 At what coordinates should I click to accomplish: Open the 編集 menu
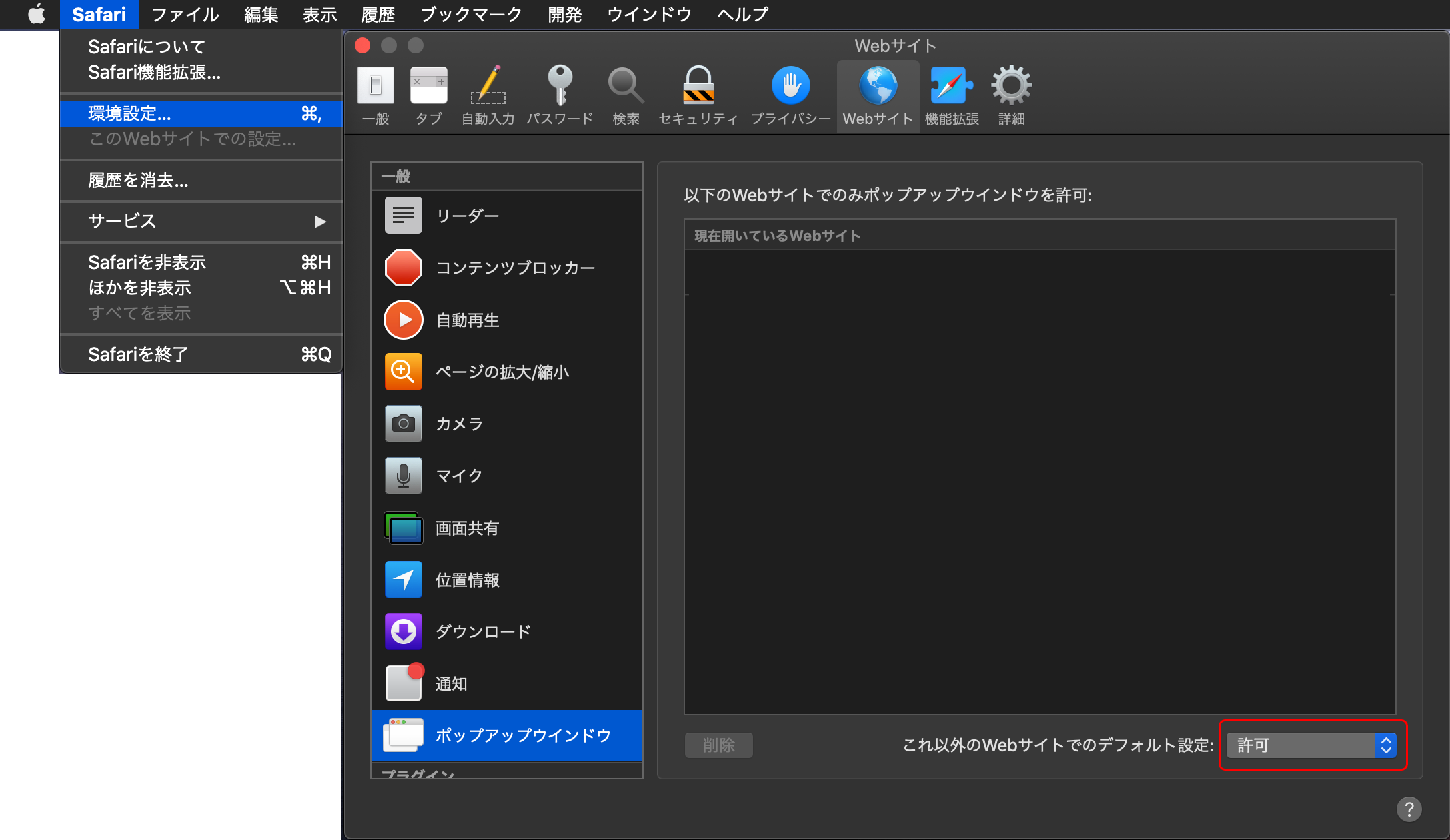point(261,14)
